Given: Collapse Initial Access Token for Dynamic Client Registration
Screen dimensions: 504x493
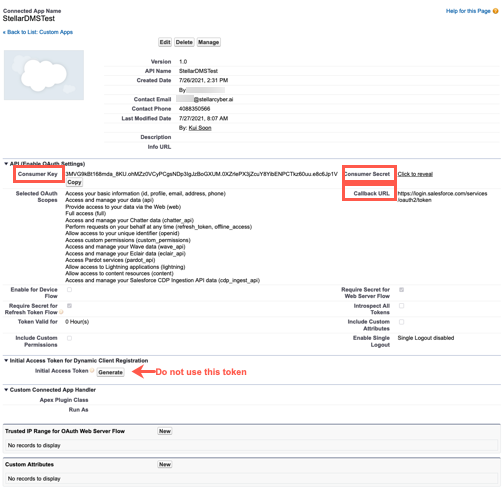Looking at the screenshot, I should click(x=6, y=360).
